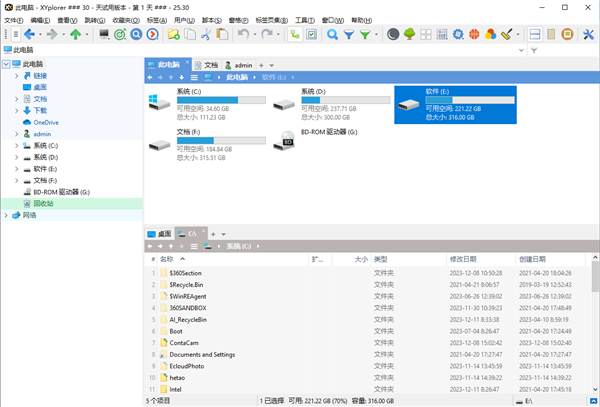Toggle the branch tree-view button
Image resolution: width=600 pixels, height=407 pixels.
click(295, 34)
